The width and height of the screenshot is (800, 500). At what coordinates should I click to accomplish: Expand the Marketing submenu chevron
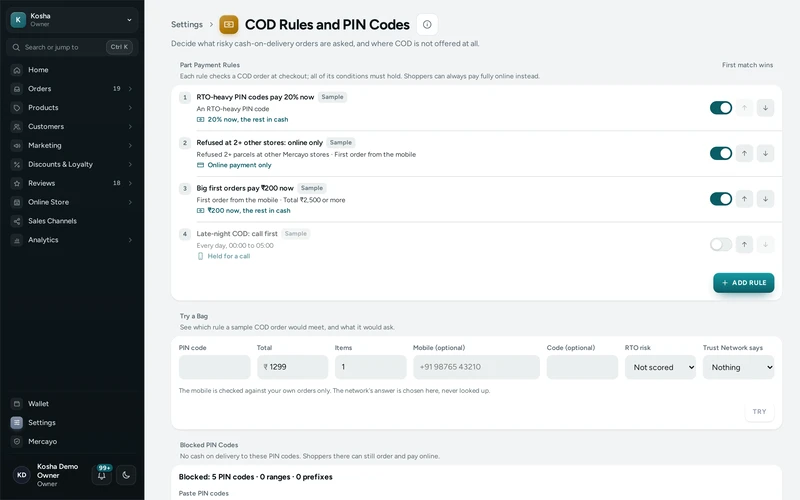coord(130,145)
